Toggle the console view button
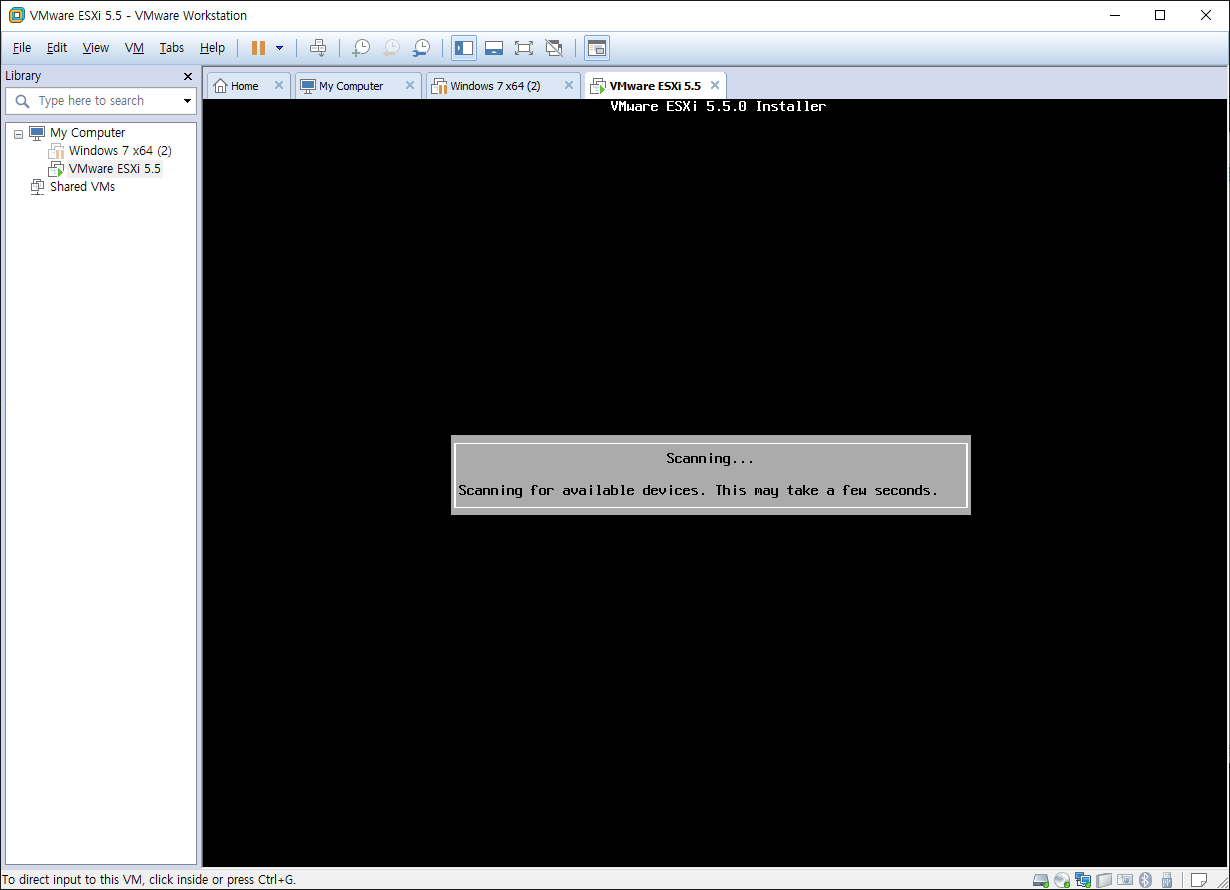The height and width of the screenshot is (890, 1230). tap(597, 48)
